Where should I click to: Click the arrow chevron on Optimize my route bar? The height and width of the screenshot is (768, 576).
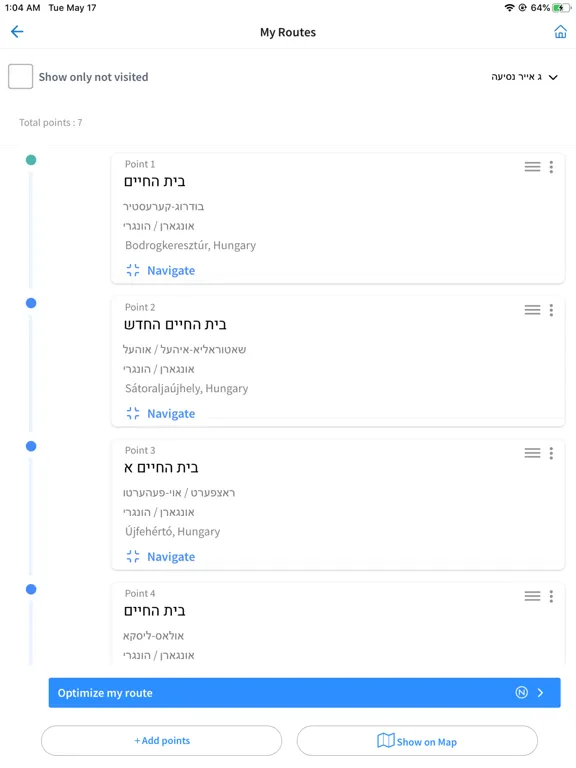click(x=540, y=693)
